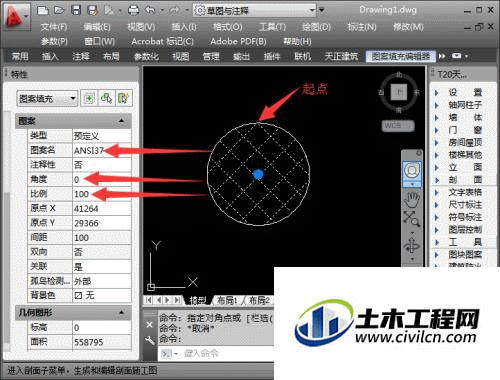Switch to the 布局1 layout tab

click(227, 300)
